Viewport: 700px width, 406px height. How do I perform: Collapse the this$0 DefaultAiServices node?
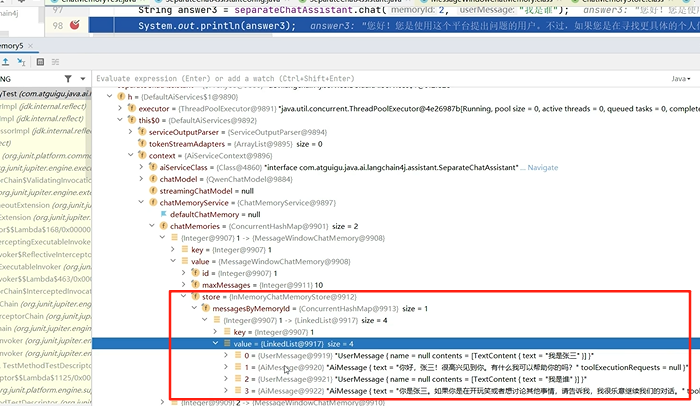(120, 120)
